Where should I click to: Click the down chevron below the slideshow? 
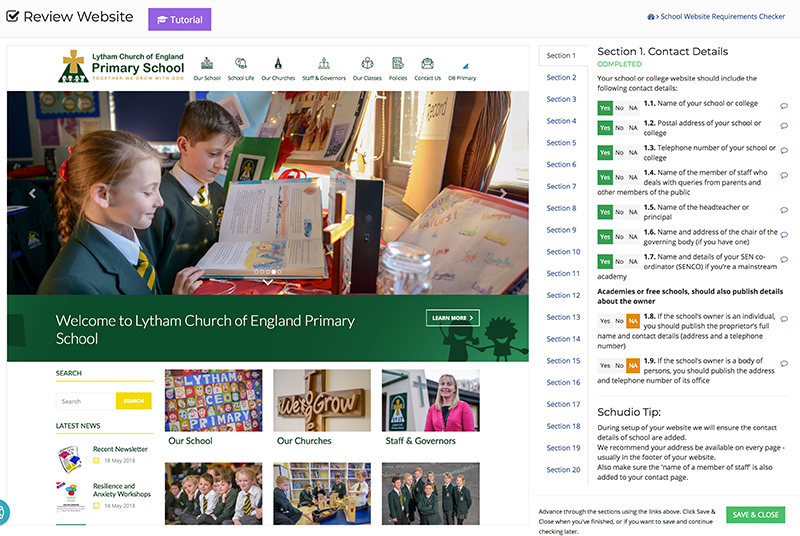click(x=267, y=282)
